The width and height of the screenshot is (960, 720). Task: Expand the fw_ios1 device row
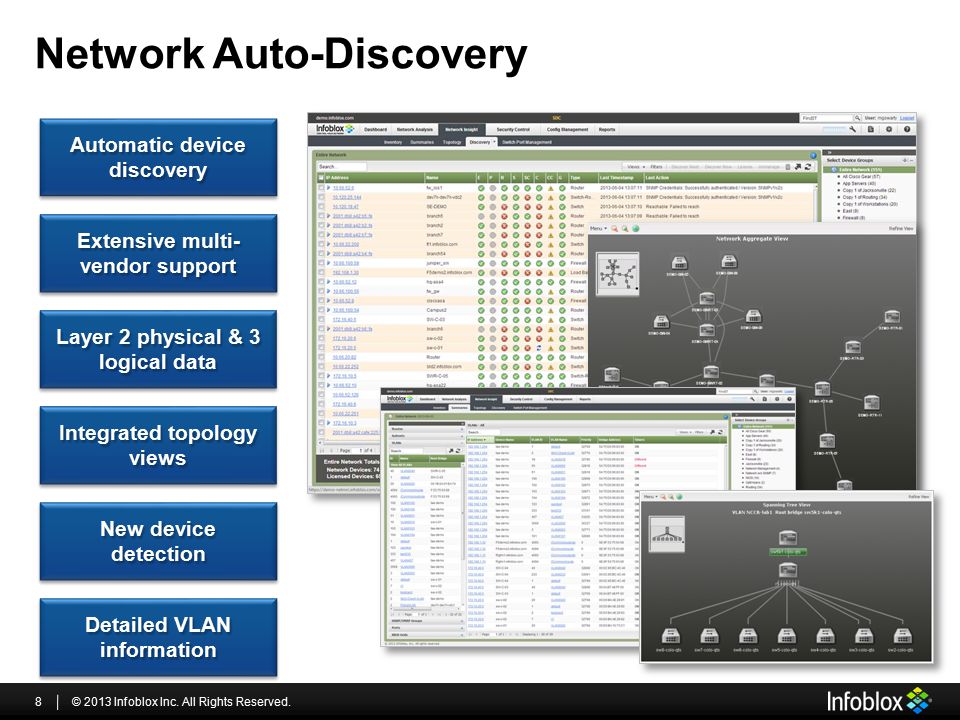329,188
